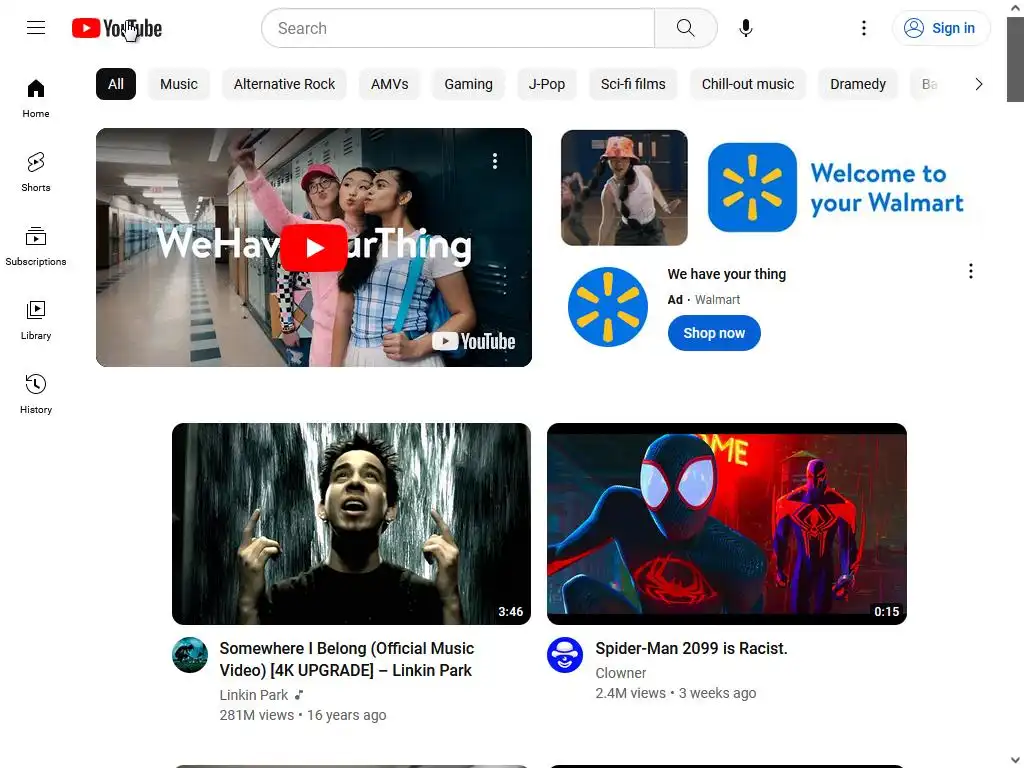The image size is (1024, 768).
Task: Click the round Walmart spark avatar
Action: [608, 307]
